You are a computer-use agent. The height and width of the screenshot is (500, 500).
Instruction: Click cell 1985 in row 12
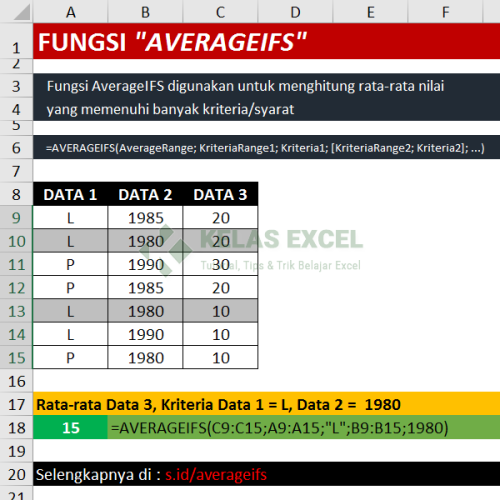tap(145, 287)
